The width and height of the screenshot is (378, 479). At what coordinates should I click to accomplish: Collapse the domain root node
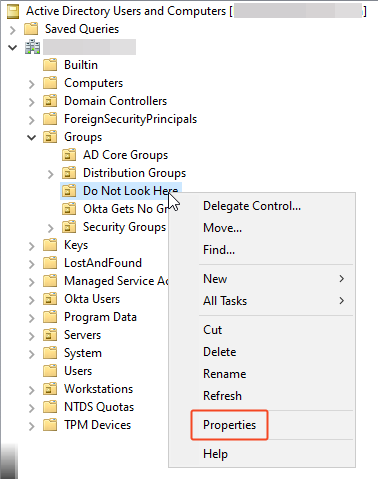point(13,48)
